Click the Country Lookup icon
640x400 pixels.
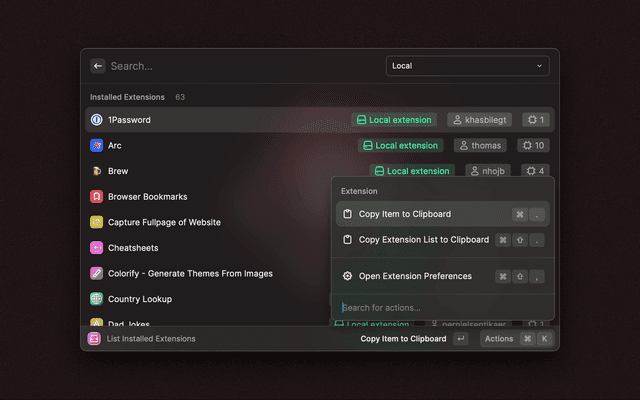(x=96, y=299)
